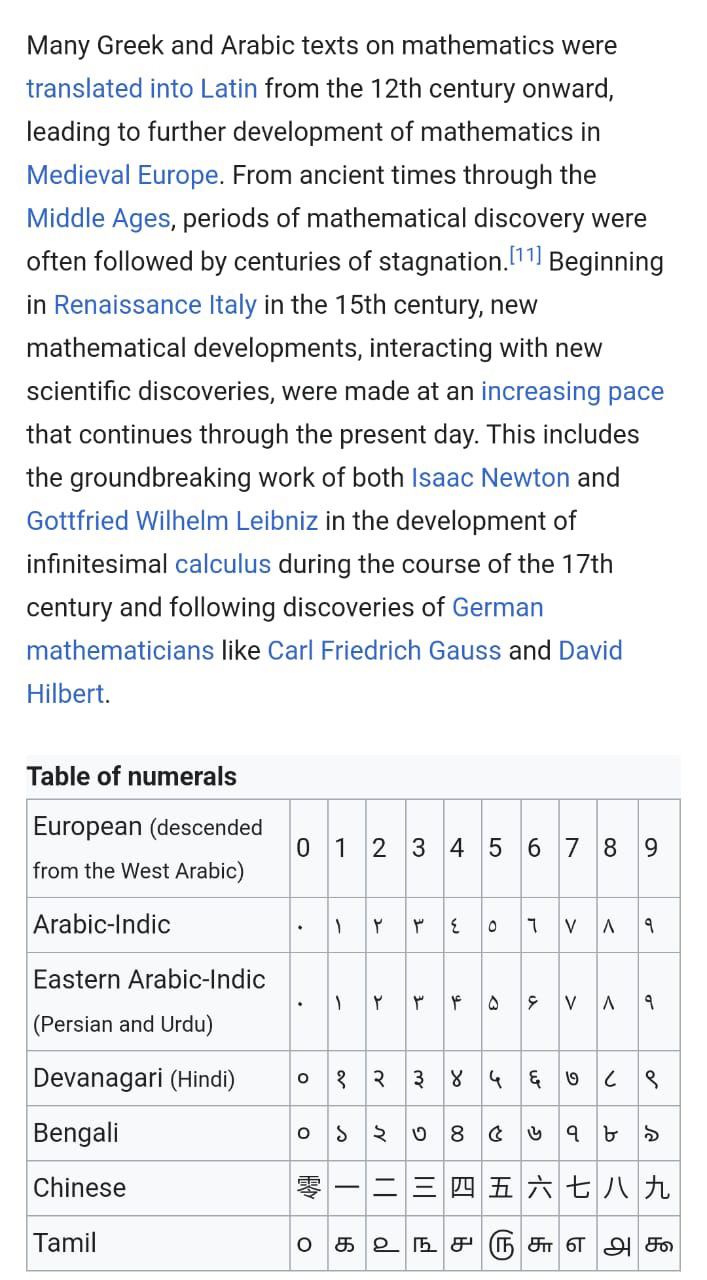
Task: Open Isaac Newton's article link
Action: [490, 477]
